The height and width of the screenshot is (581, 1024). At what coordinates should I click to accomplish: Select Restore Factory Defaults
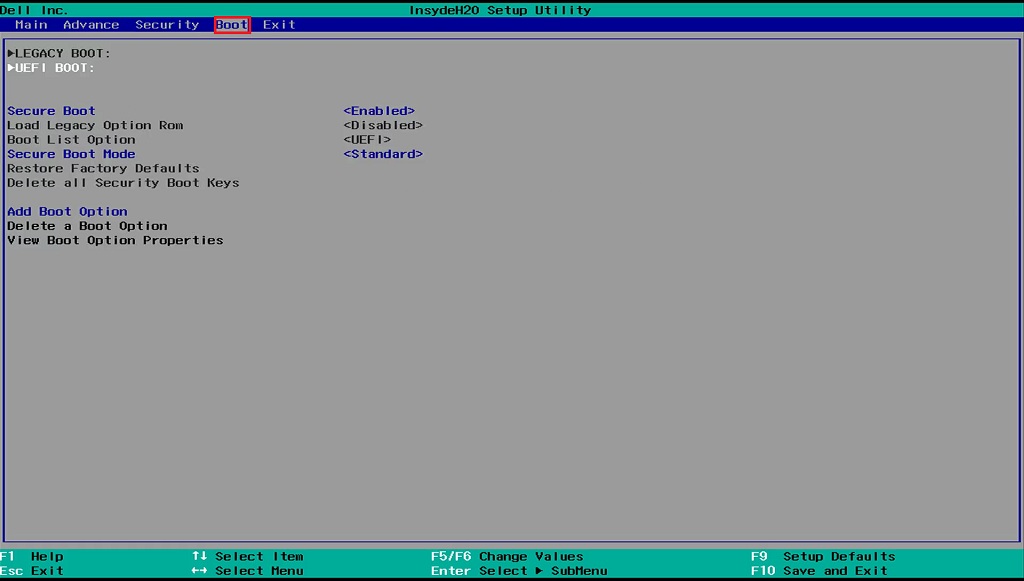coord(103,169)
